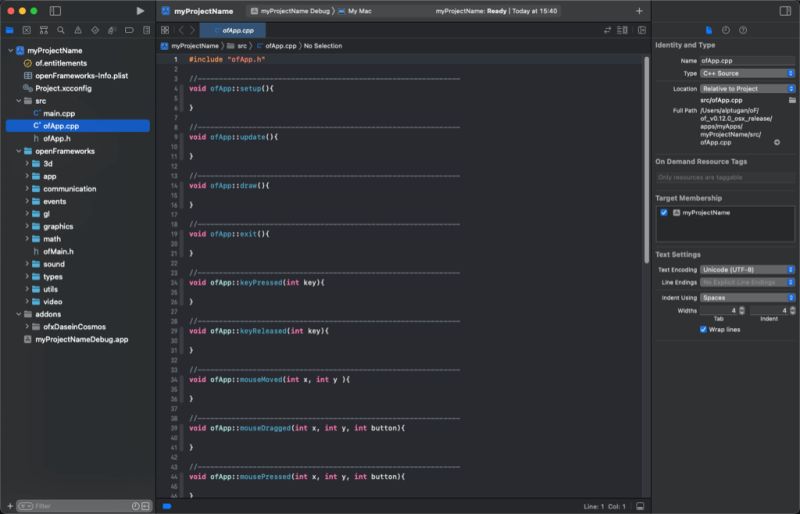Open the Type dropdown showing C++ Source

click(x=747, y=74)
